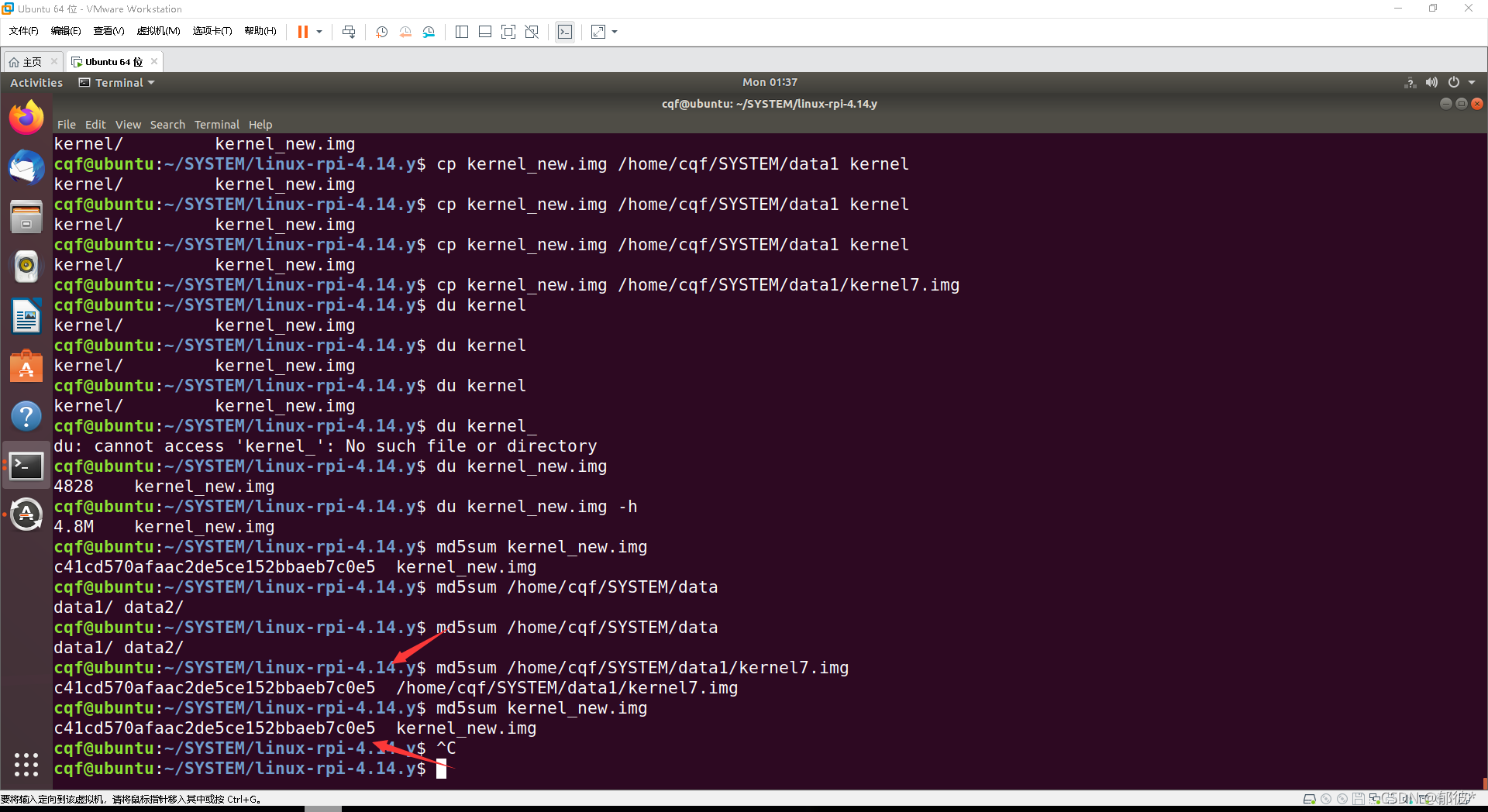Send Ctrl+Alt+Del to the virtual machine
The width and height of the screenshot is (1488, 812).
pos(349,32)
